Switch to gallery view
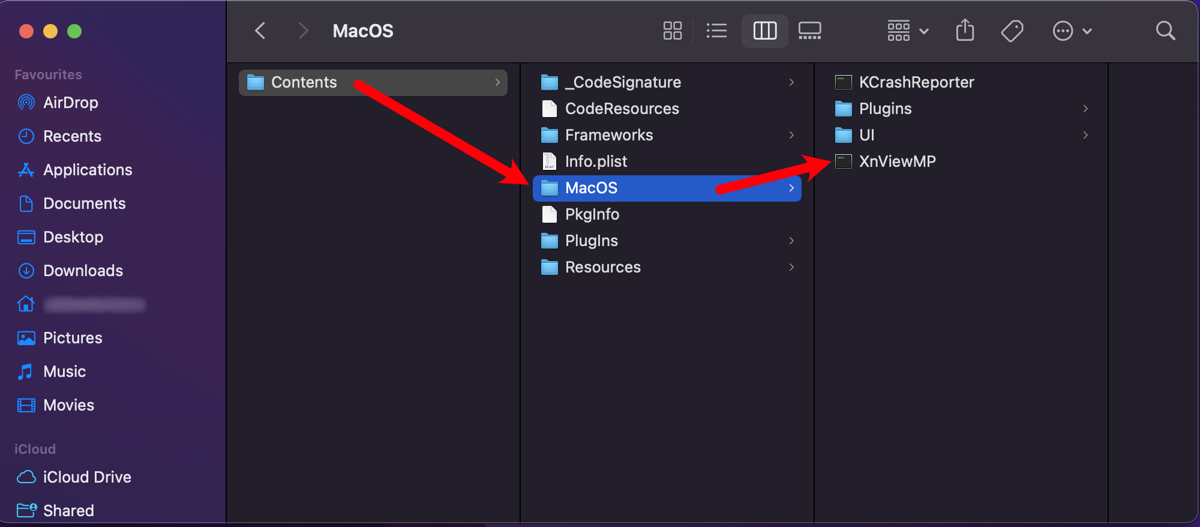Viewport: 1200px width, 527px height. (x=810, y=31)
